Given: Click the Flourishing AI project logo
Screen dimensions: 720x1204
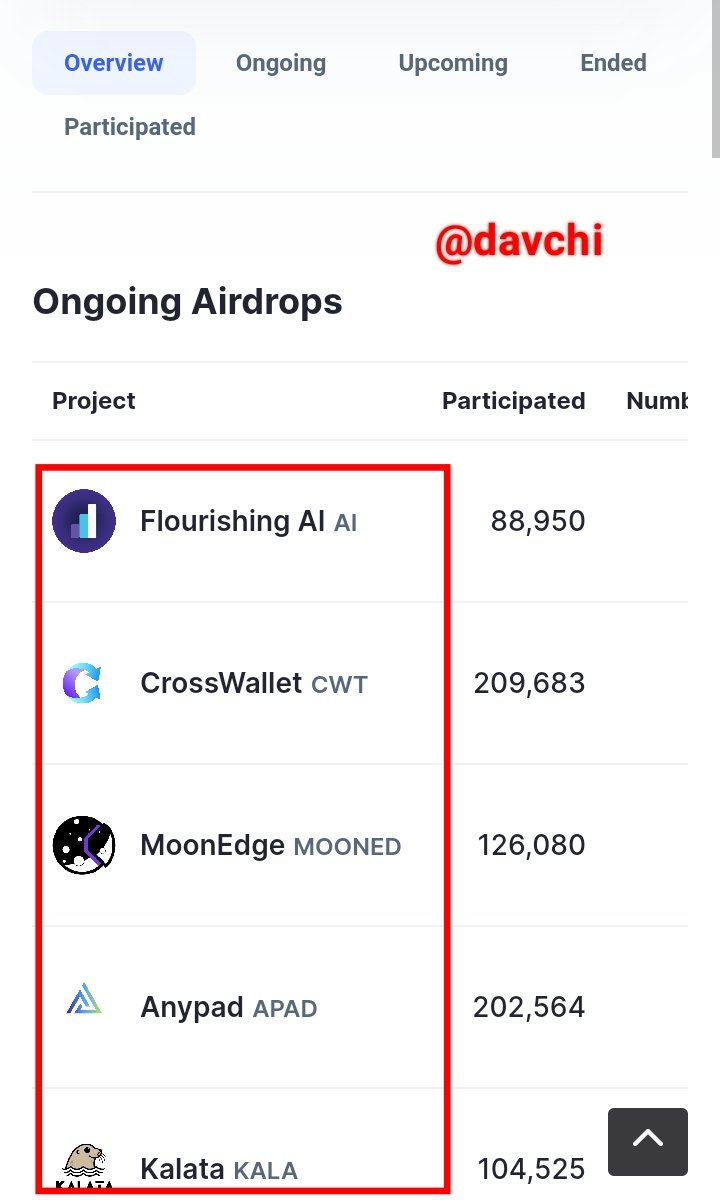Looking at the screenshot, I should [84, 521].
